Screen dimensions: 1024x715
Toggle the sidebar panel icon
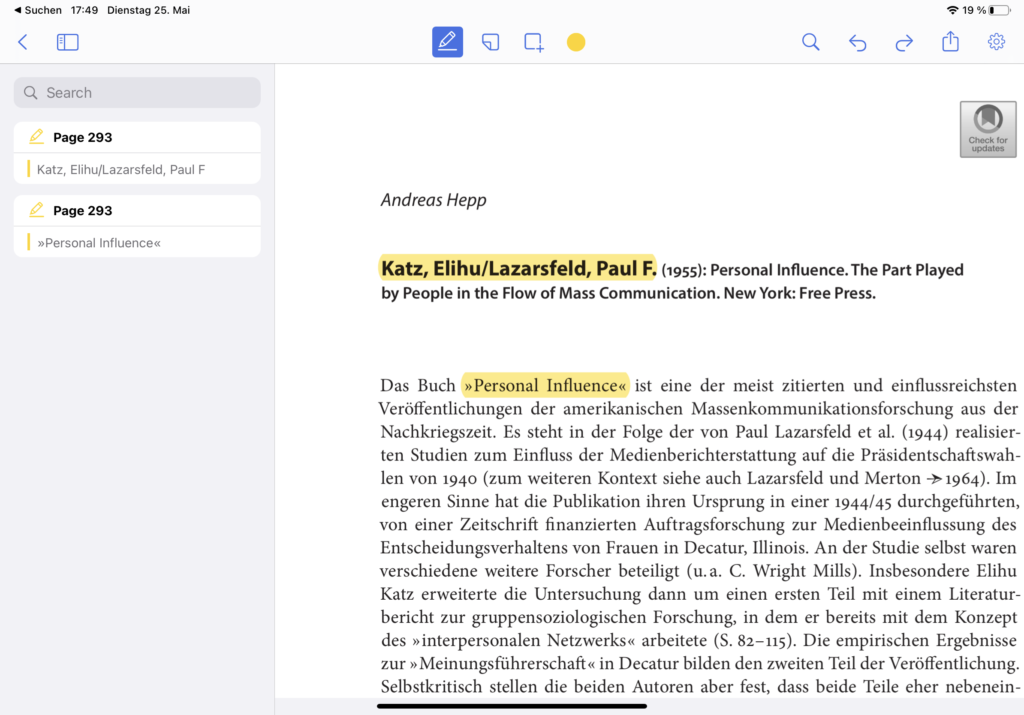click(x=68, y=42)
